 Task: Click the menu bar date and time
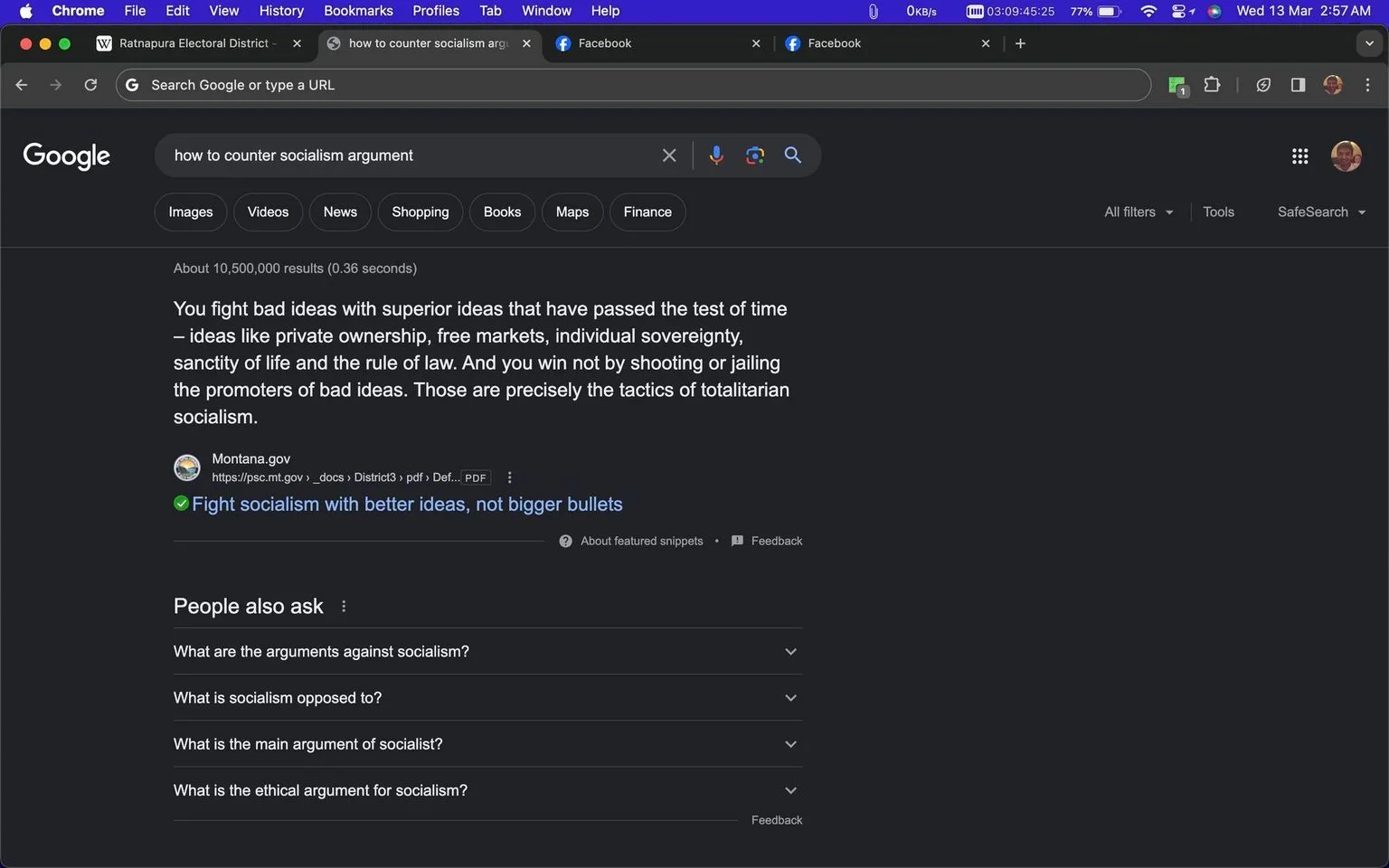pyautogui.click(x=1303, y=11)
